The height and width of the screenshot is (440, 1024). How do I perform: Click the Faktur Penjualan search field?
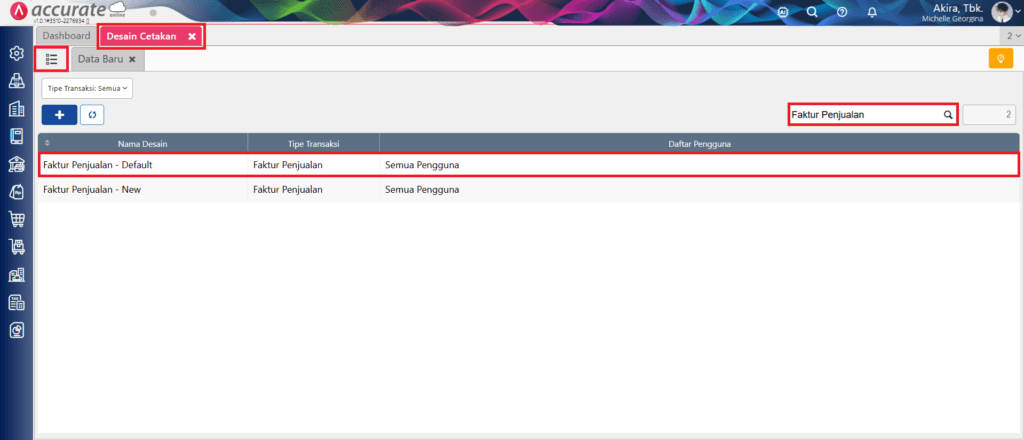pyautogui.click(x=864, y=115)
